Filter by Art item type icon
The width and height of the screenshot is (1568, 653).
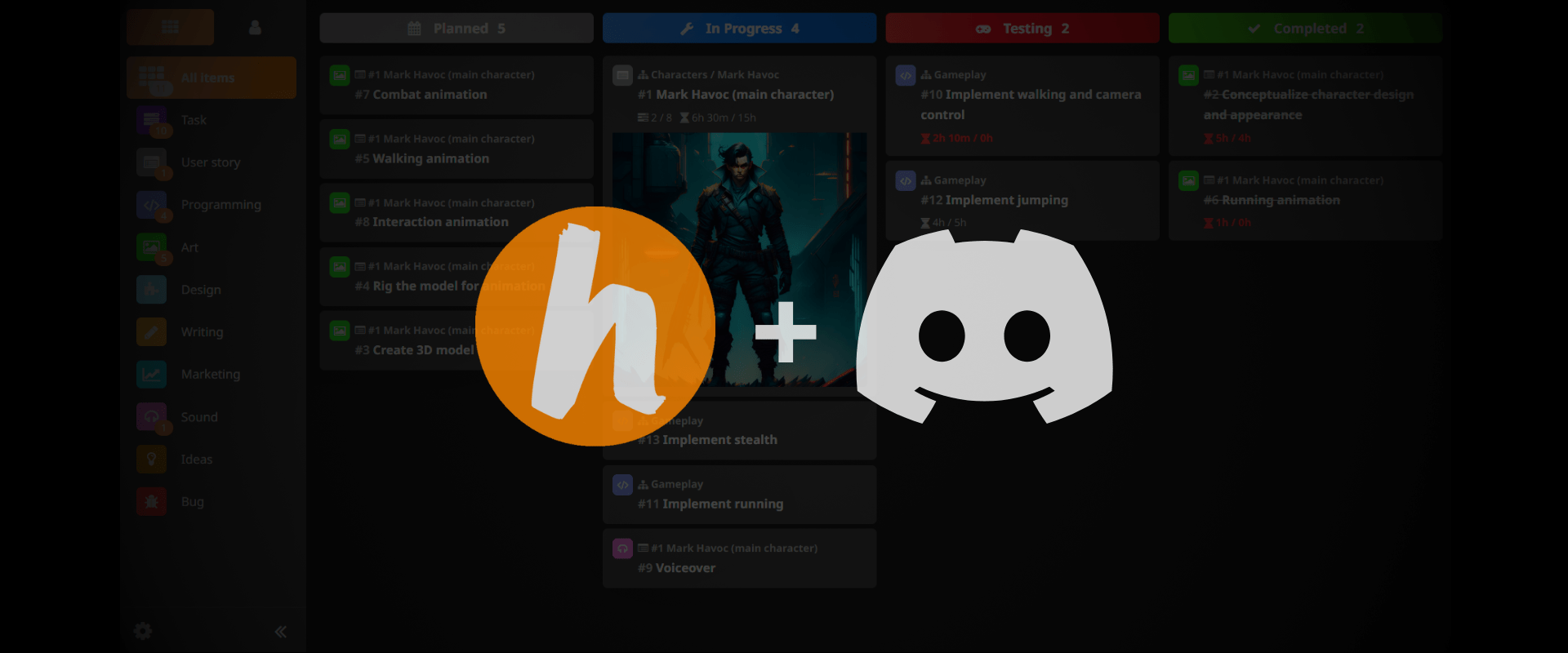click(152, 247)
